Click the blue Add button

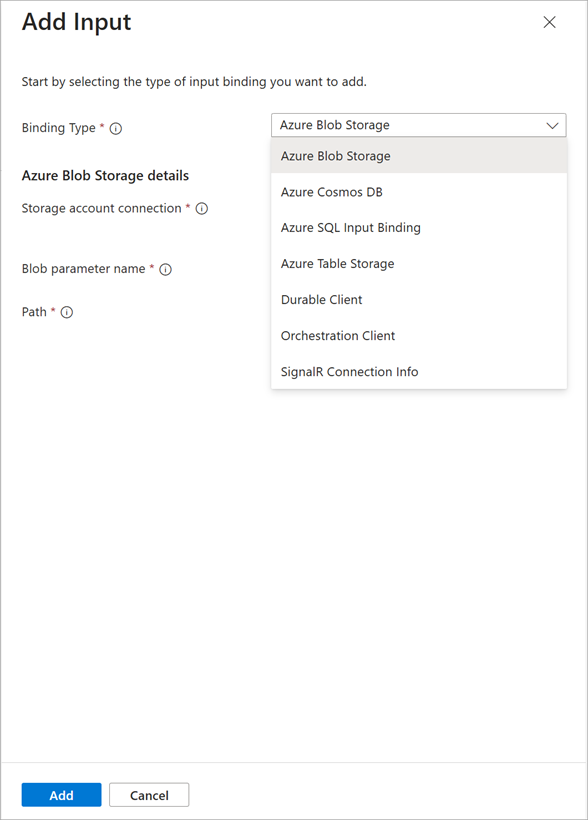point(61,795)
